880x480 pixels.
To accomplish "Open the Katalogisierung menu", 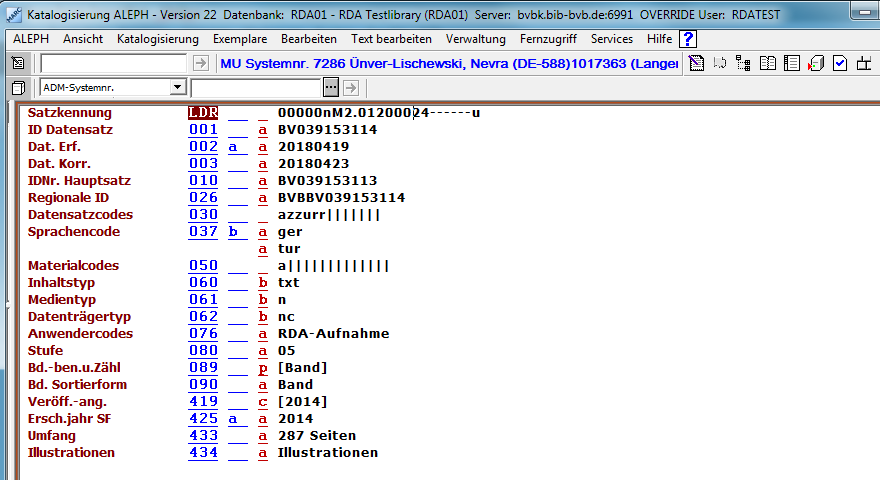I will [157, 39].
